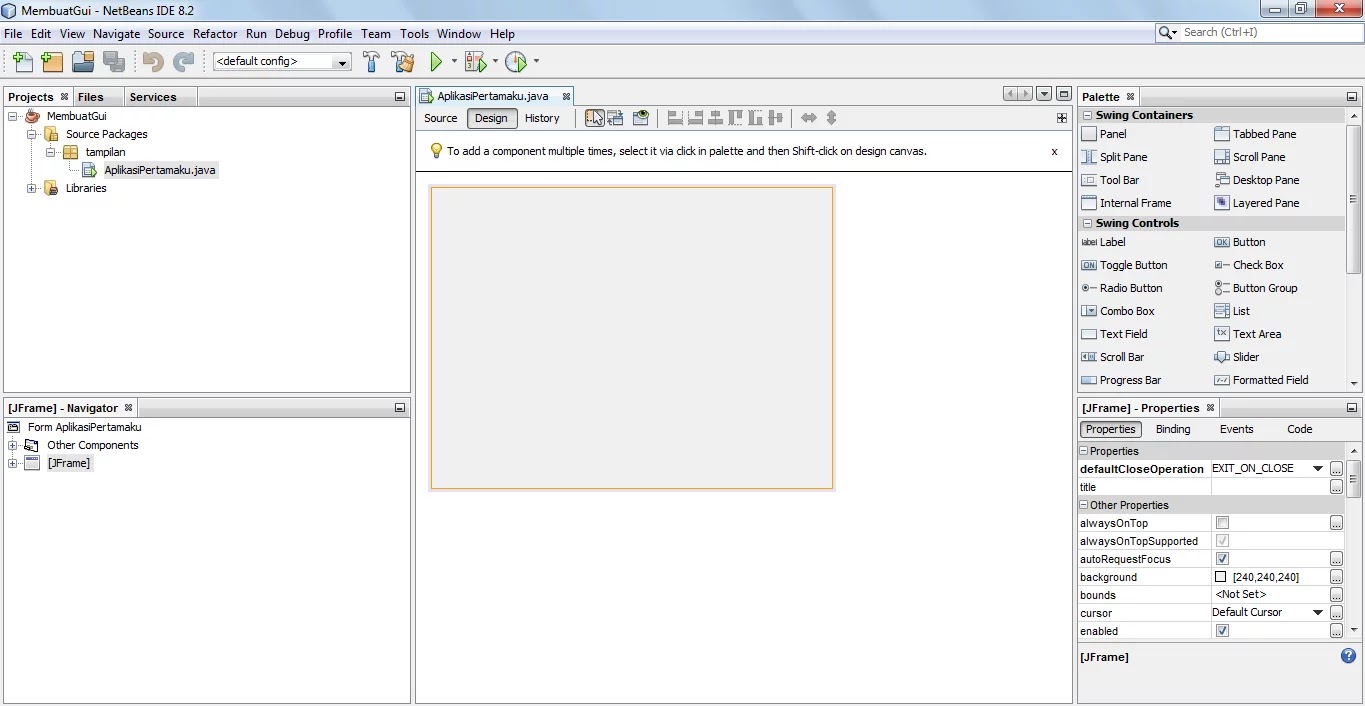This screenshot has width=1365, height=706.
Task: Open the defaultCloseOperation dropdown
Action: [x=1317, y=468]
